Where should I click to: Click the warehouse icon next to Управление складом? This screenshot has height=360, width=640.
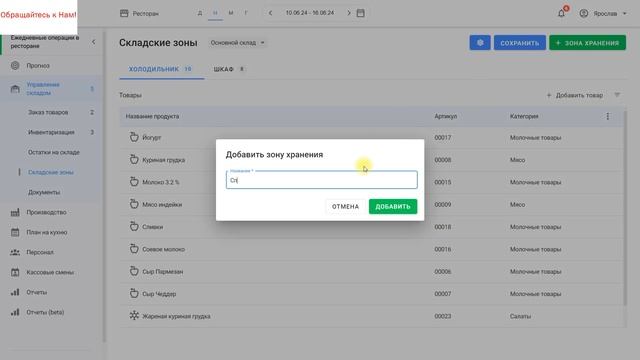point(15,89)
